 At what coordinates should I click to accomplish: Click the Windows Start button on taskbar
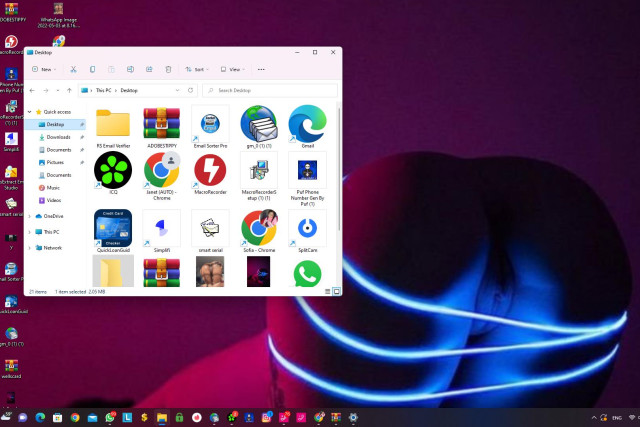(9, 416)
